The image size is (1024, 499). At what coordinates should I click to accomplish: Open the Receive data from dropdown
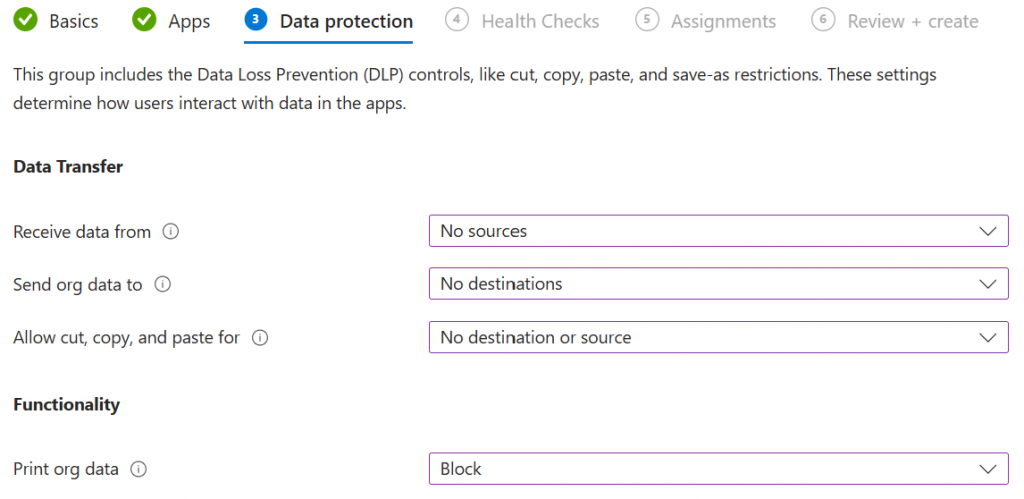(x=718, y=231)
